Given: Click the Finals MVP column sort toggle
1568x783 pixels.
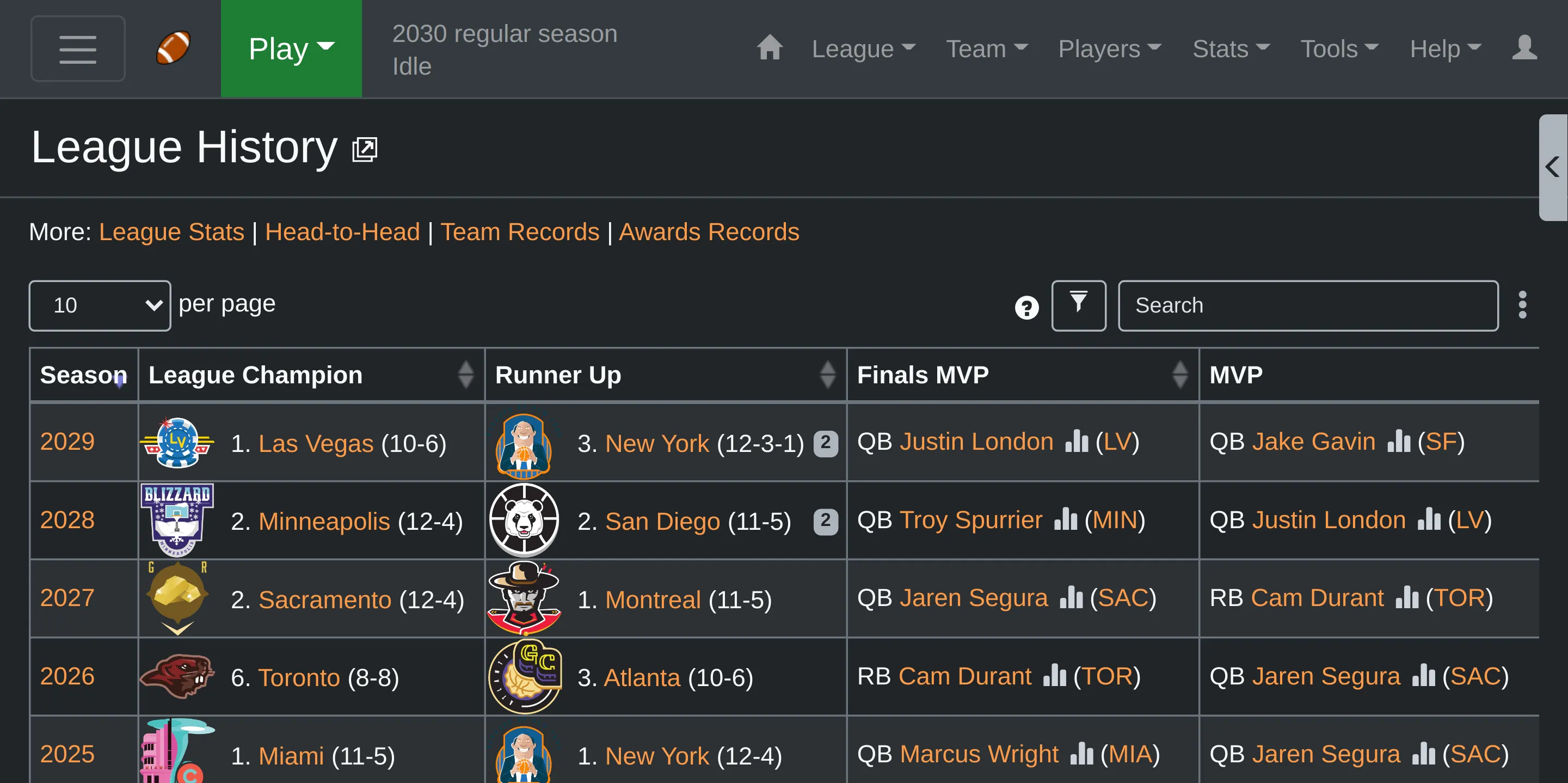Looking at the screenshot, I should (x=1182, y=375).
